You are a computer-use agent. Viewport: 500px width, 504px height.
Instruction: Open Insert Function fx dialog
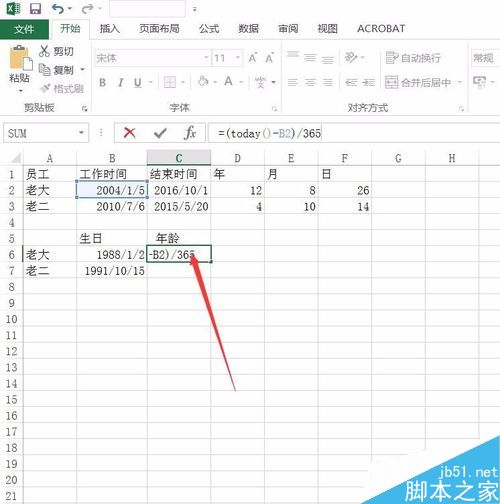point(190,133)
